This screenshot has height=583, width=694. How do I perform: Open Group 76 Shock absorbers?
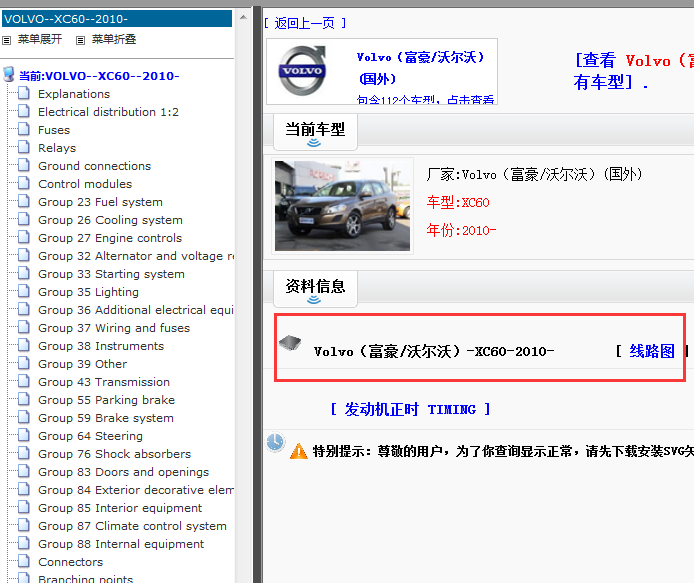click(114, 454)
